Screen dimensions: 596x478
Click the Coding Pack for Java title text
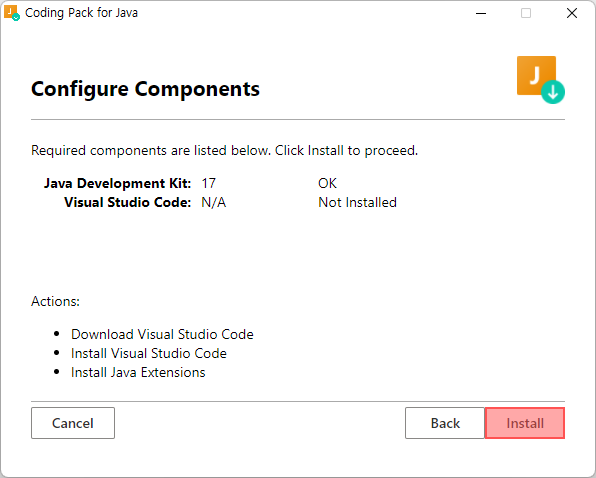(81, 13)
